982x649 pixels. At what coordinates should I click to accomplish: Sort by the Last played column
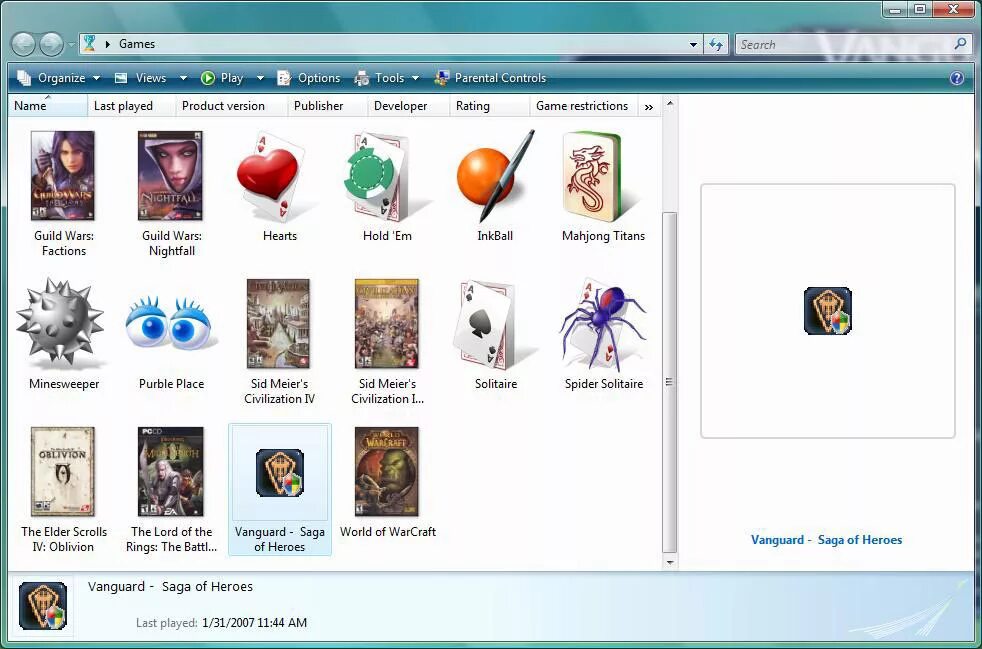(x=132, y=106)
